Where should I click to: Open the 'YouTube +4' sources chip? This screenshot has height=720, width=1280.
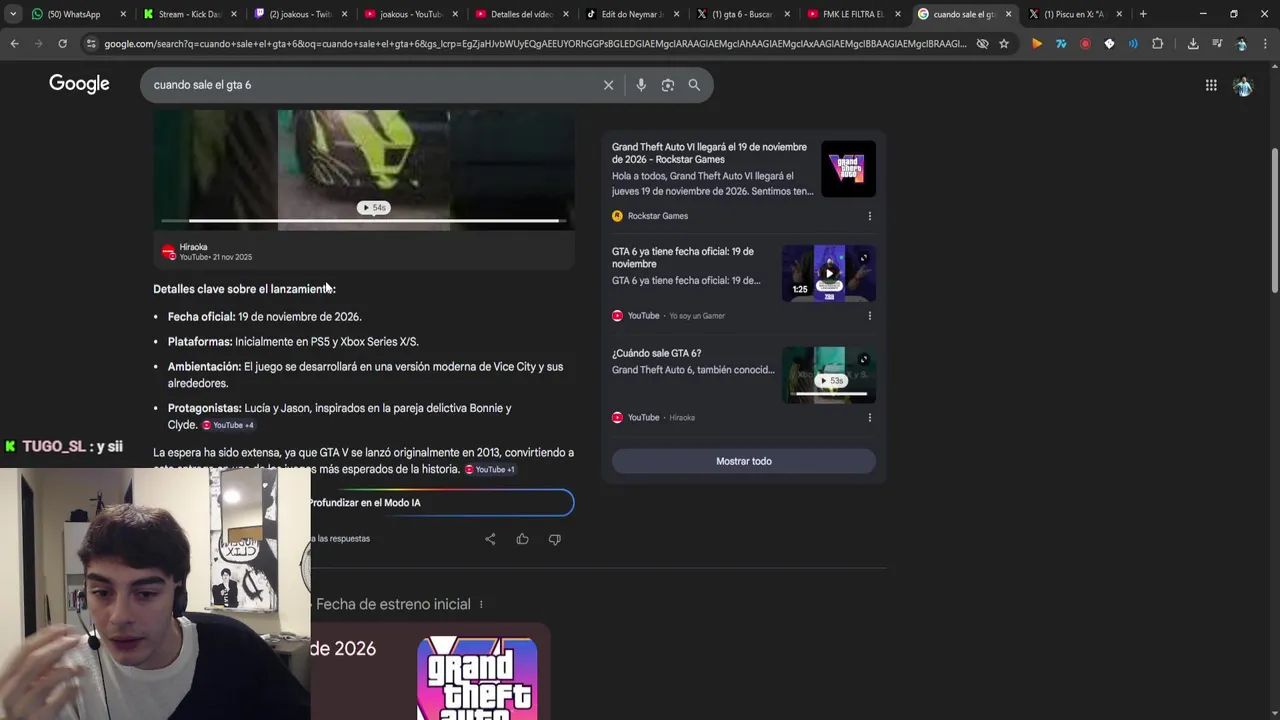point(228,425)
